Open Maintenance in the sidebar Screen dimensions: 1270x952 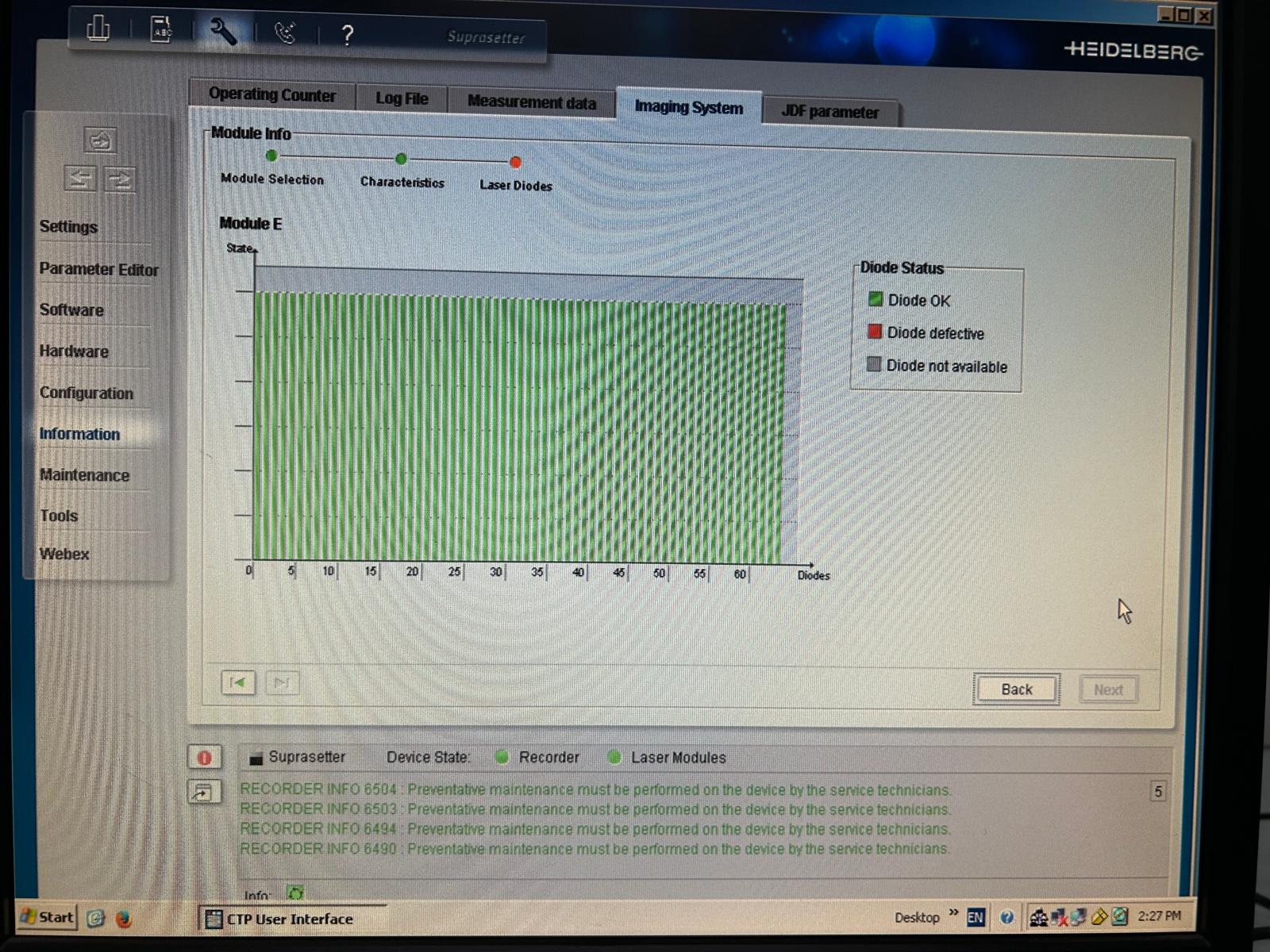point(84,475)
